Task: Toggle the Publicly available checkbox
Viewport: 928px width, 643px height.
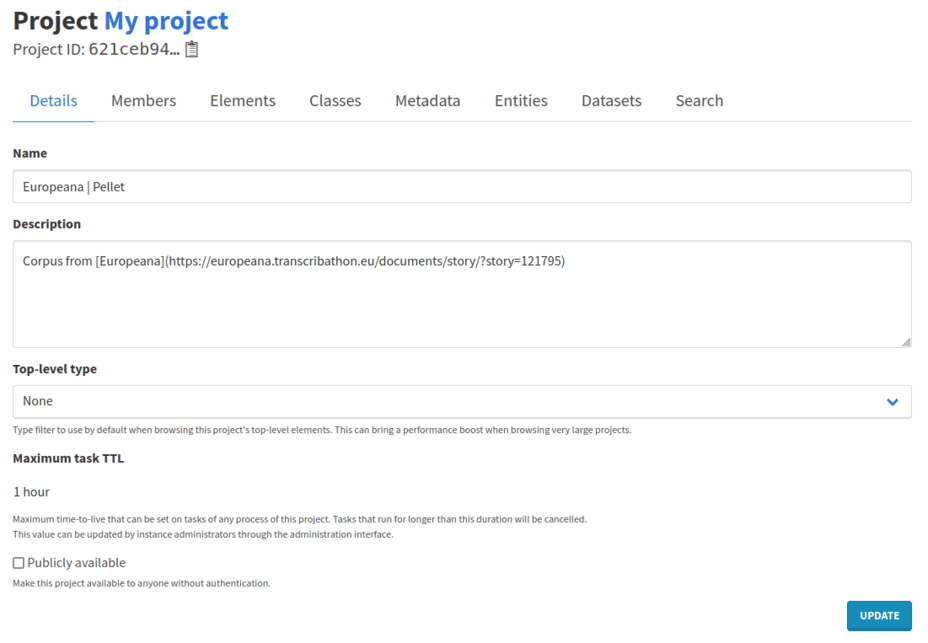Action: [19, 563]
